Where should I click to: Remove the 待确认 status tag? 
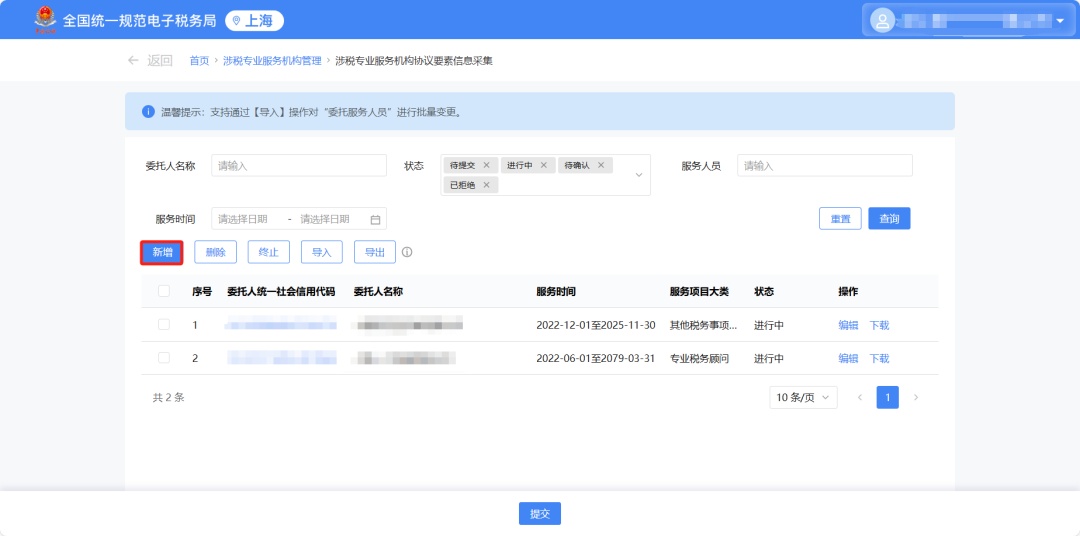pos(601,165)
